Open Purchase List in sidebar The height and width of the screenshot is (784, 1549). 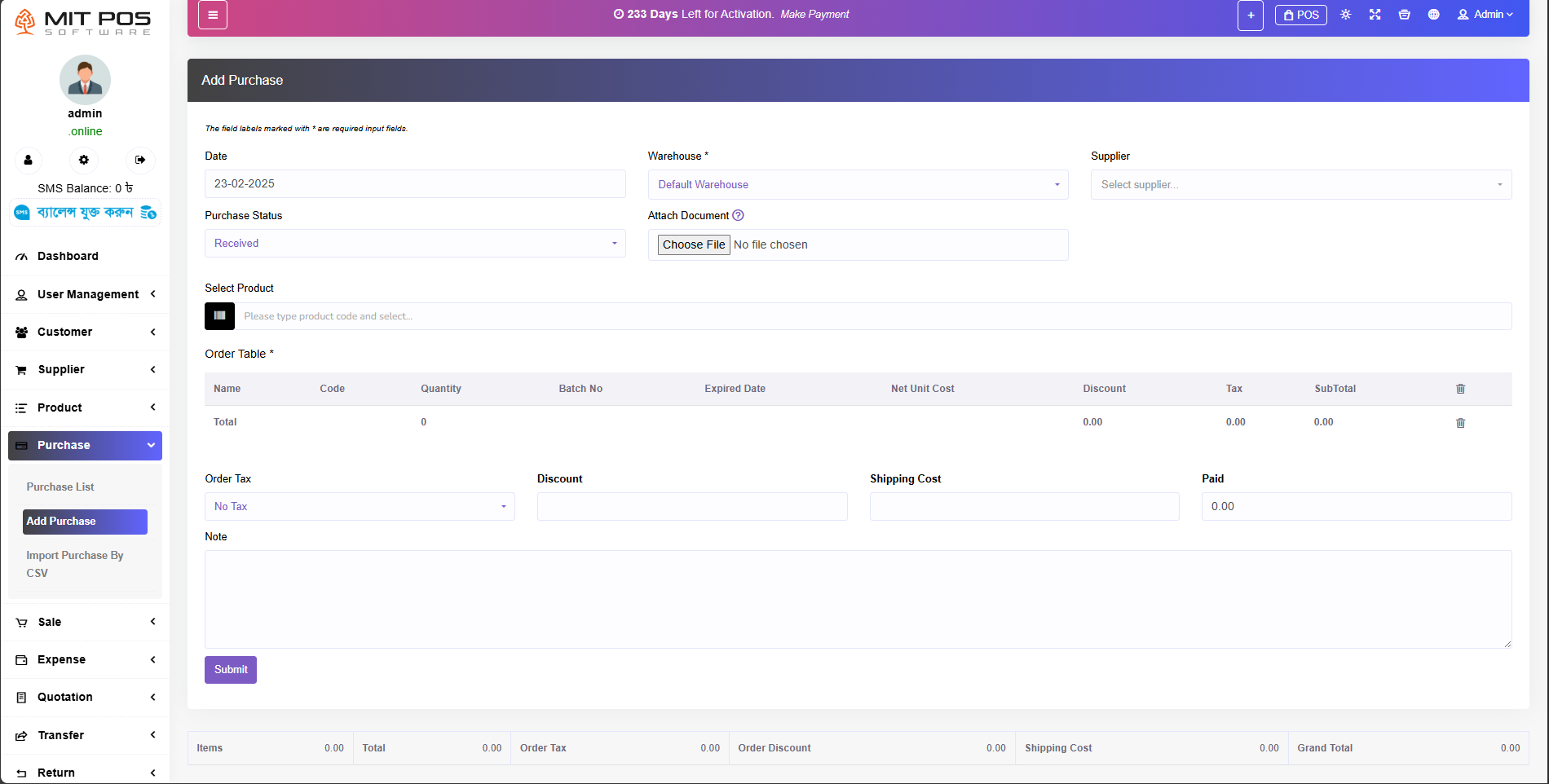(60, 487)
